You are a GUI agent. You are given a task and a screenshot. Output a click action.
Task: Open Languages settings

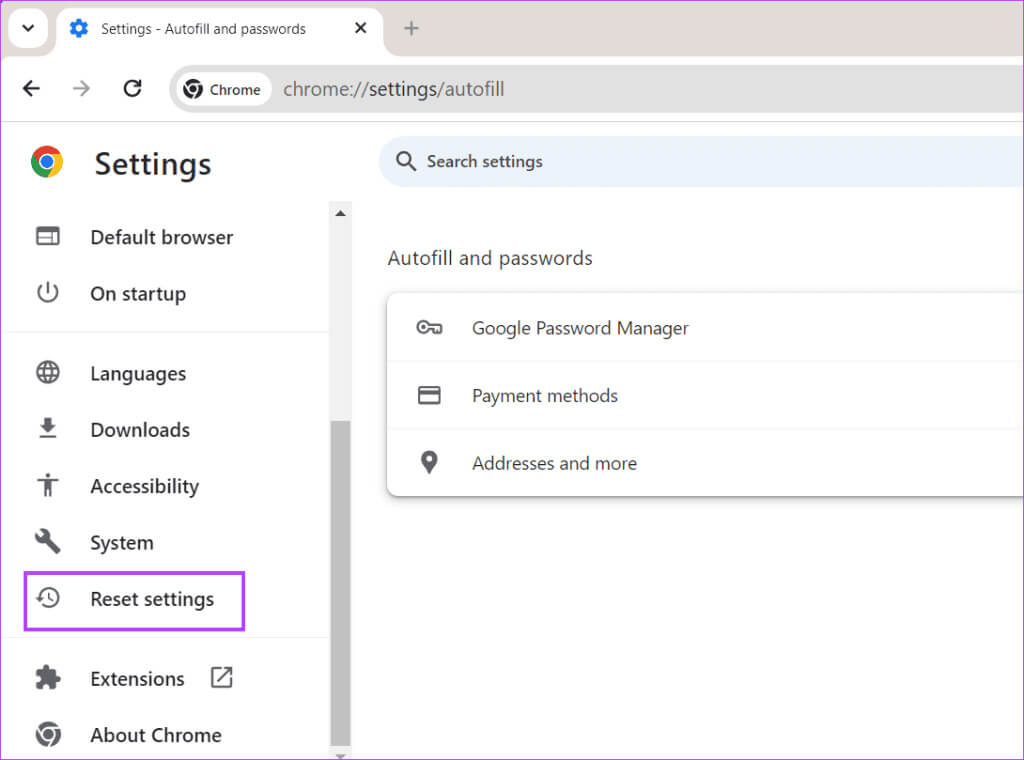(x=138, y=373)
